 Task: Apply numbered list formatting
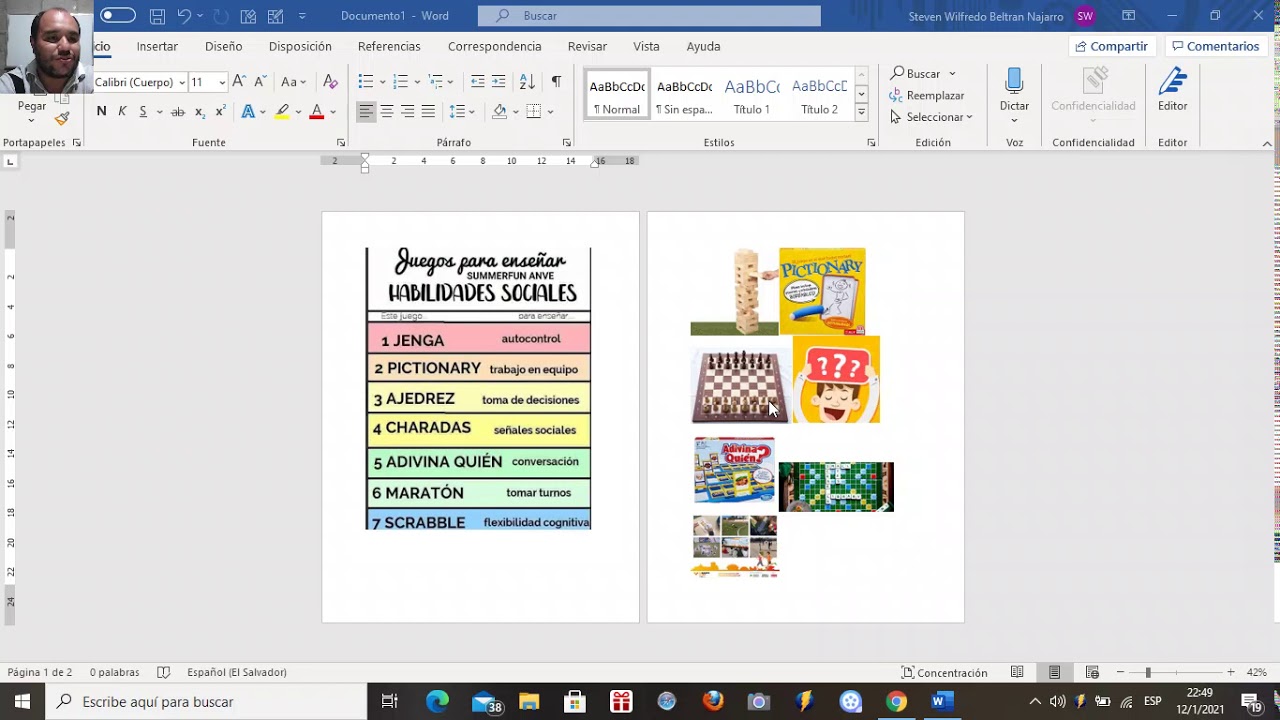(x=400, y=81)
